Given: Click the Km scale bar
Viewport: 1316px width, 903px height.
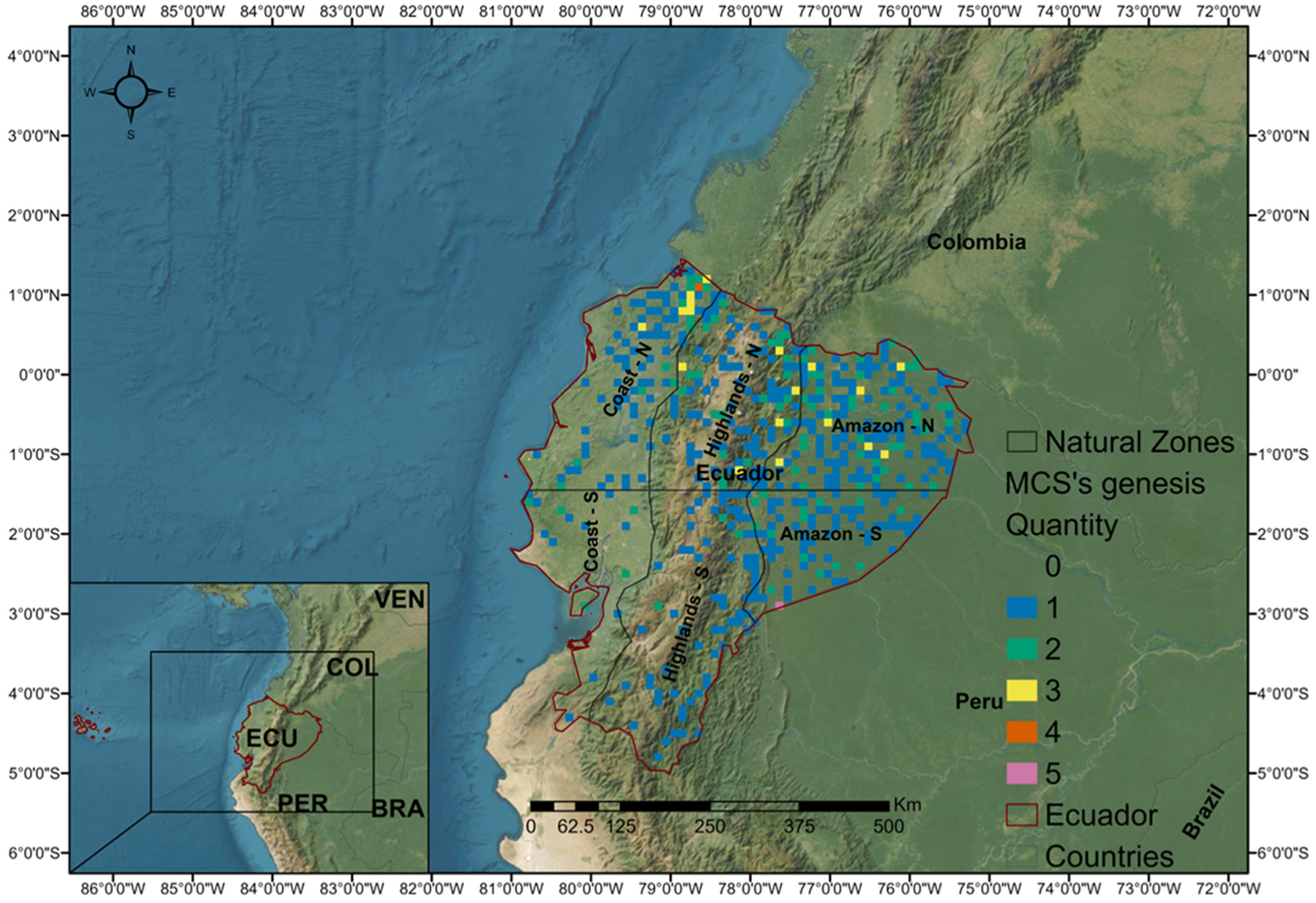Looking at the screenshot, I should tap(709, 806).
